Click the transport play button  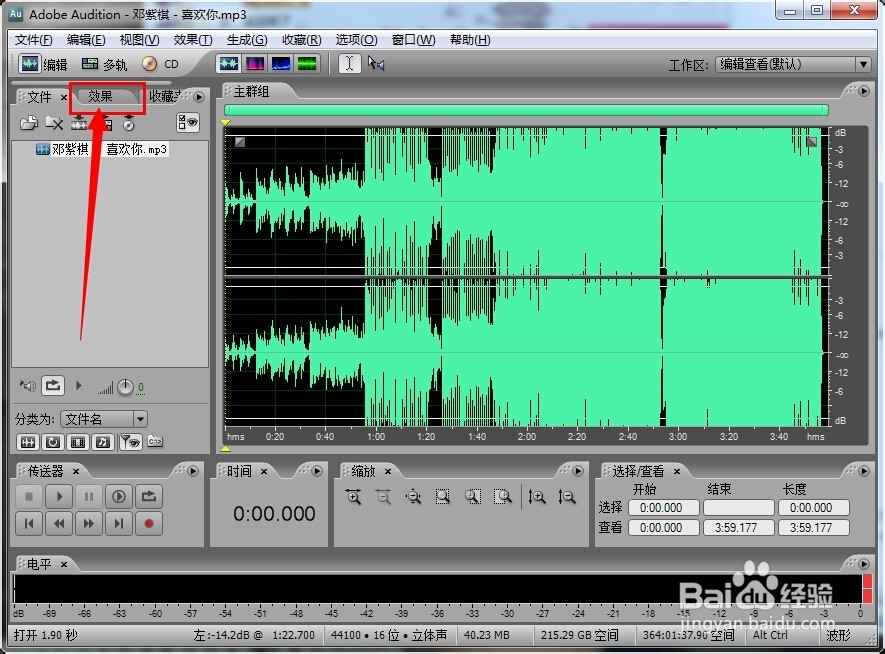[x=59, y=497]
